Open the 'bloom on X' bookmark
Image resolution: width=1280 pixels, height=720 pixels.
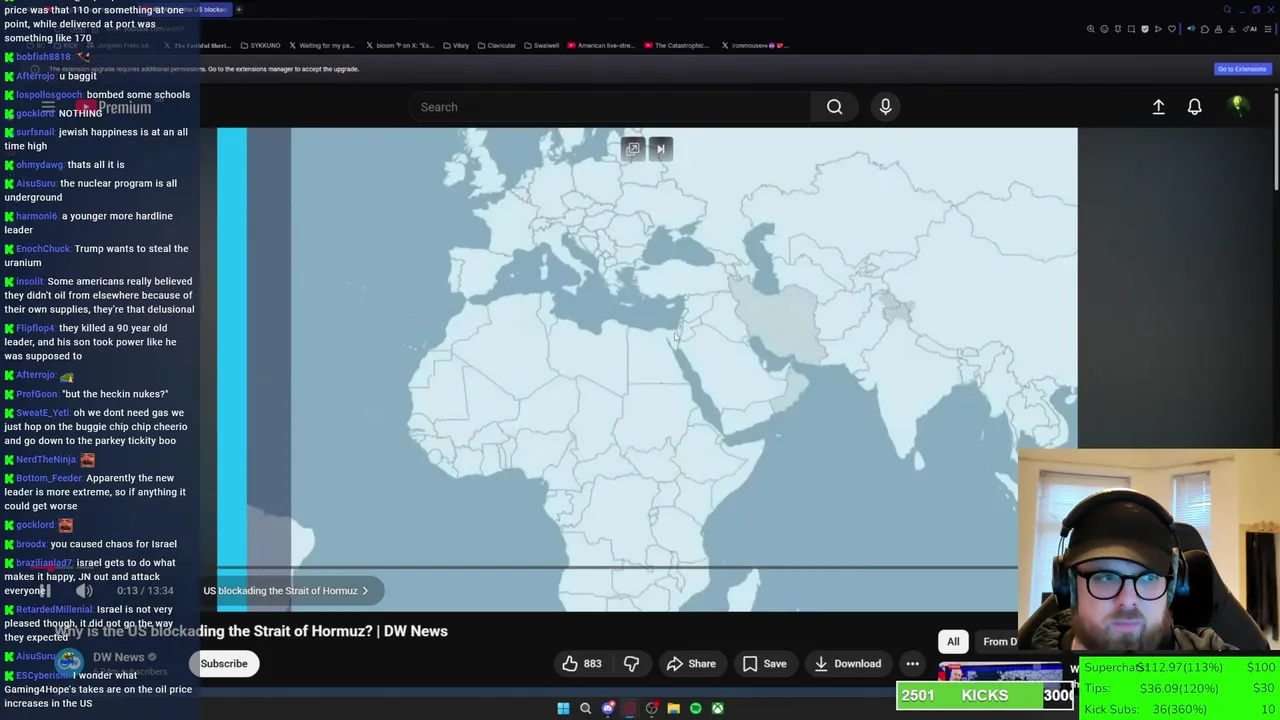pyautogui.click(x=400, y=45)
